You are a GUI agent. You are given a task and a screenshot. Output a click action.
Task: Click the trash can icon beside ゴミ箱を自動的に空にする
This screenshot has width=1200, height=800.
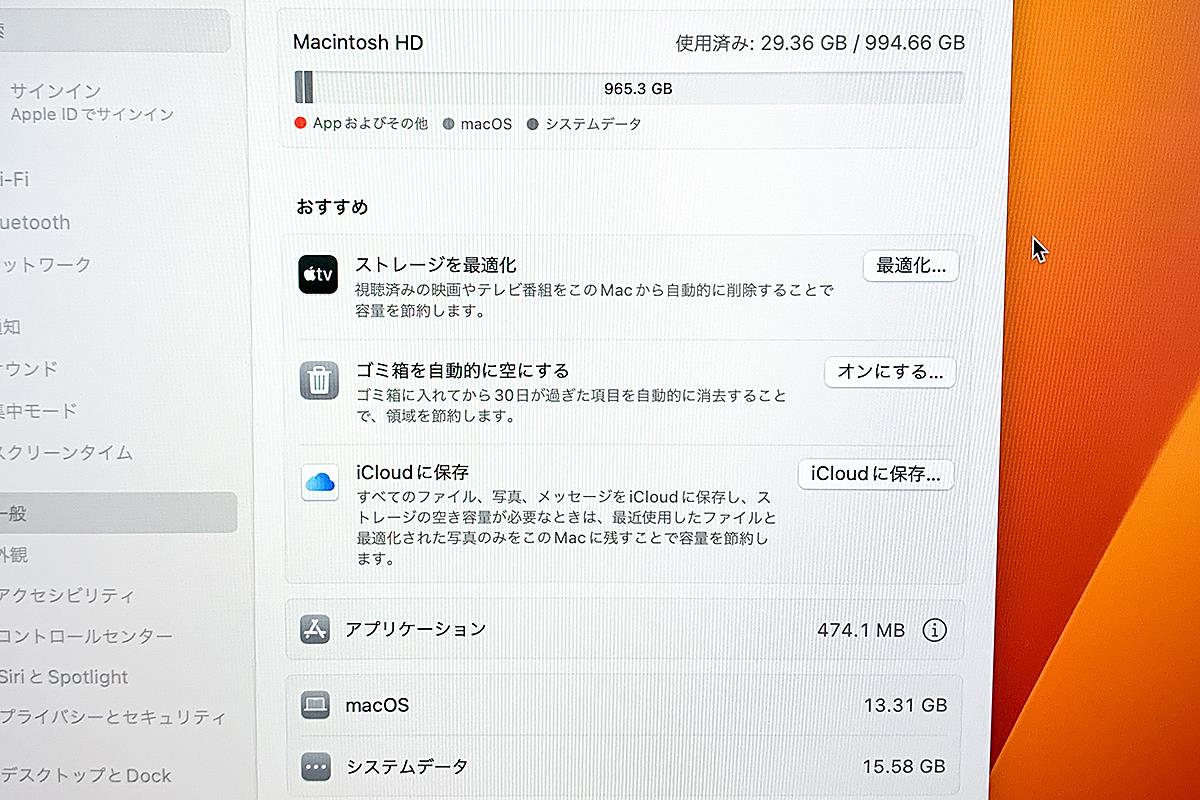[319, 380]
